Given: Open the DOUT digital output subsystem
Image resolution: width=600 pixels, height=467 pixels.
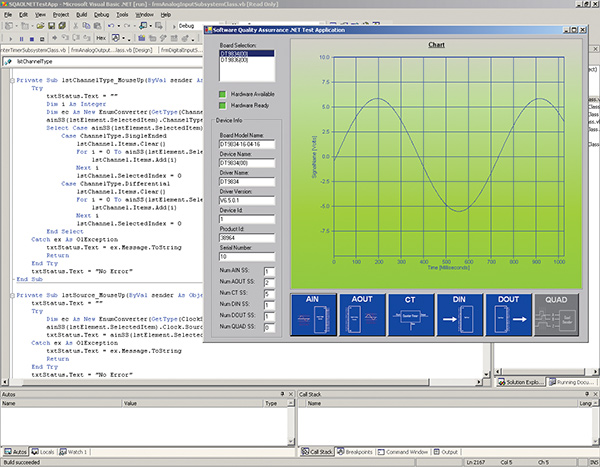Looking at the screenshot, I should [509, 314].
